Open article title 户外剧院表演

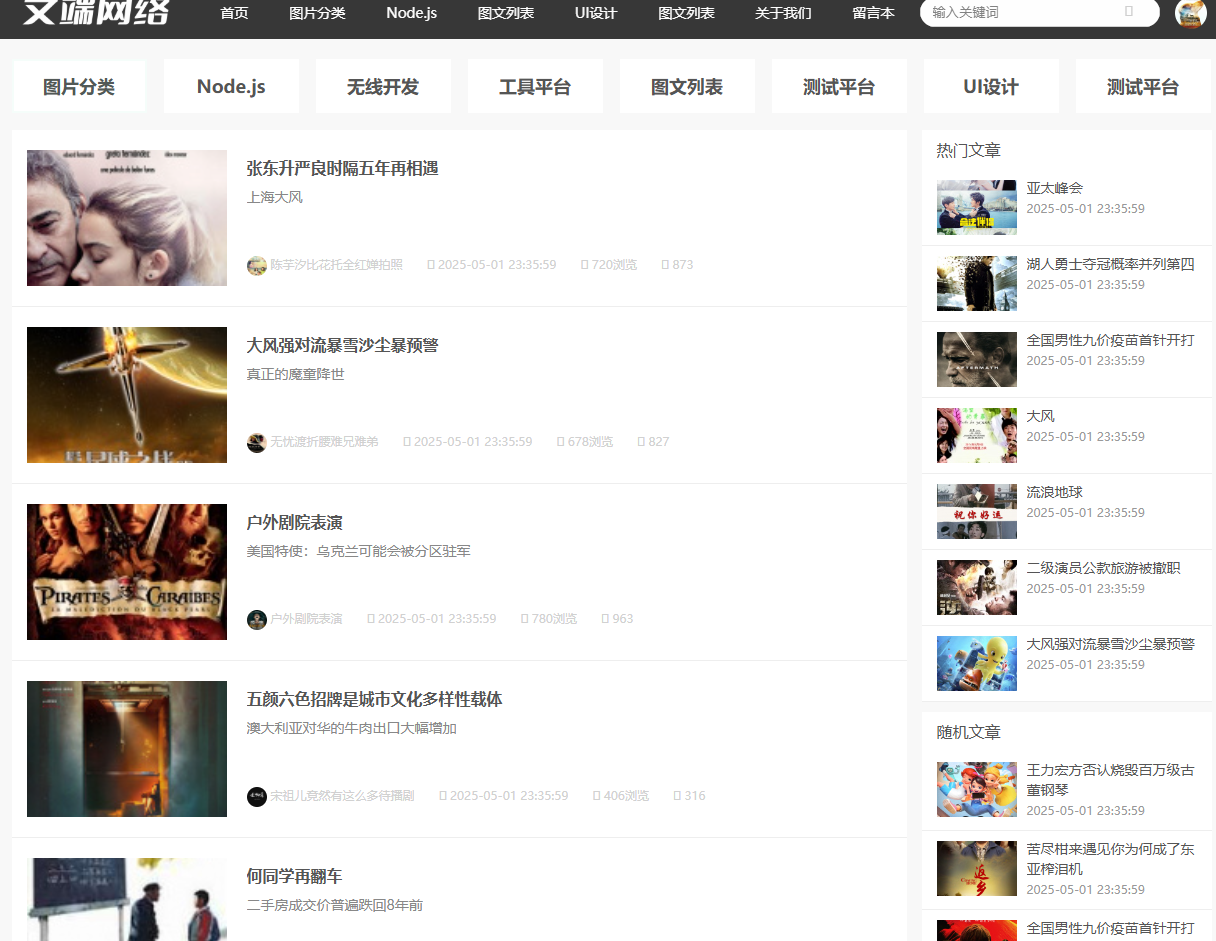click(x=295, y=523)
